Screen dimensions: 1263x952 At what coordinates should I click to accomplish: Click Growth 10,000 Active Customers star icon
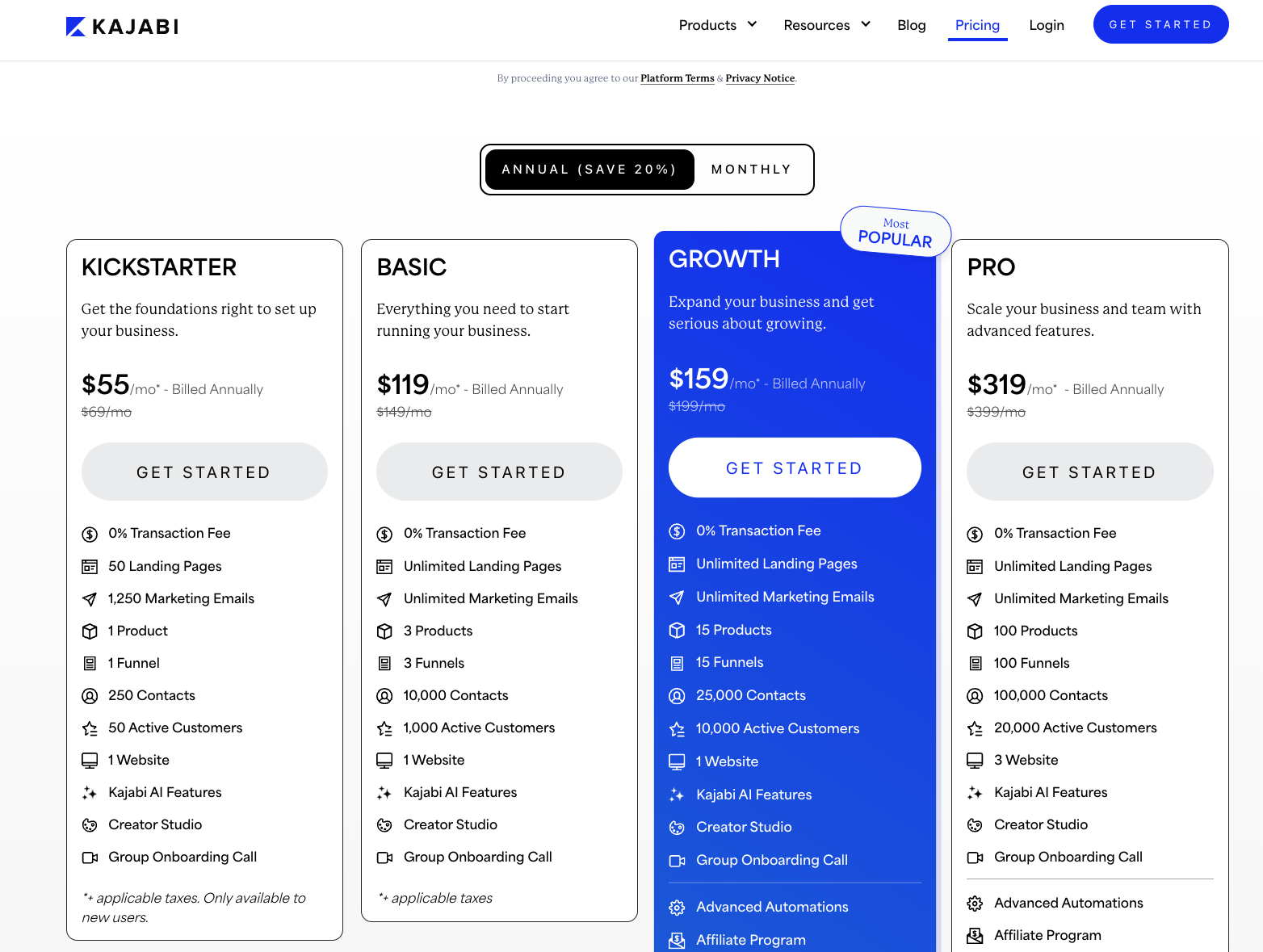[677, 729]
